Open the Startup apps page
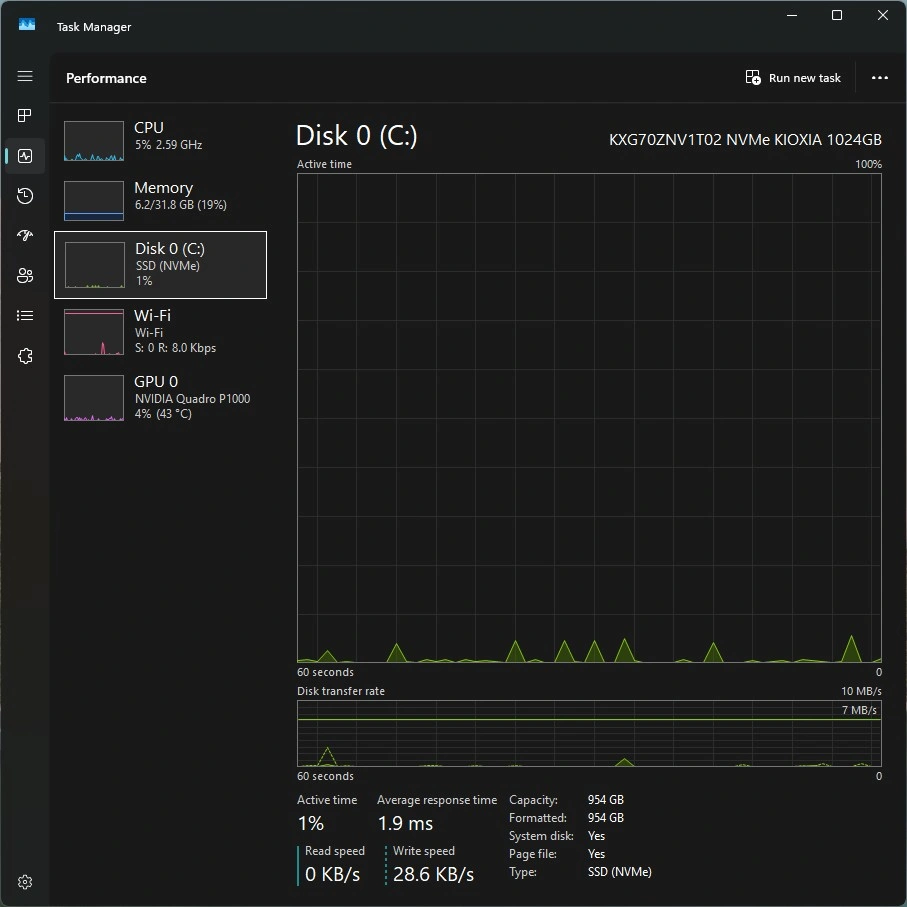This screenshot has height=907, width=907. point(25,236)
